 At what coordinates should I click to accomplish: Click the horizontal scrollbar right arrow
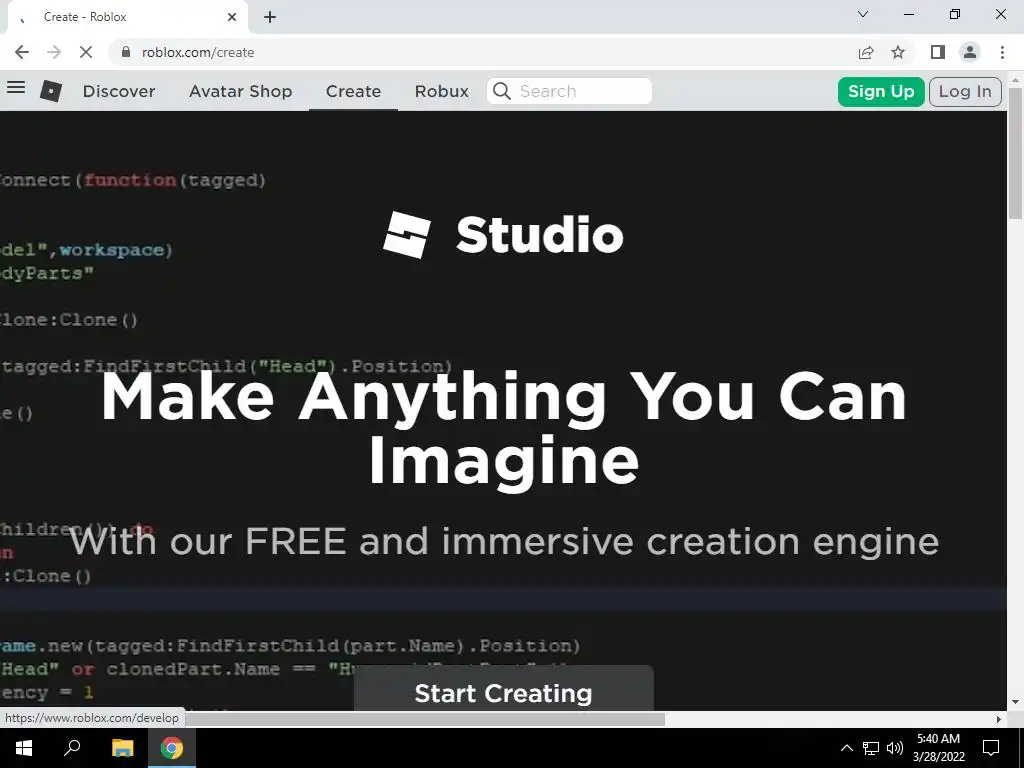pyautogui.click(x=999, y=720)
